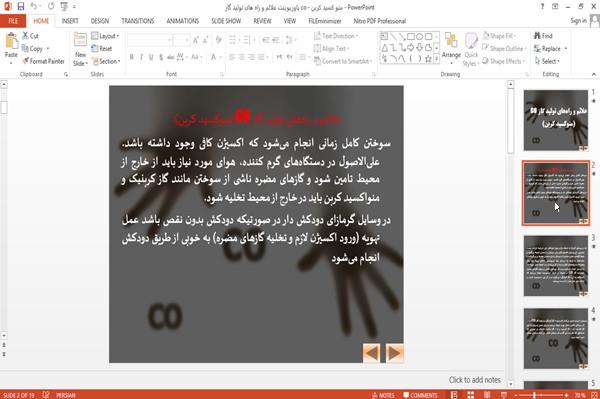Open the Section dropdown menu
Screen dimensions: 600x399
pyautogui.click(x=106, y=61)
